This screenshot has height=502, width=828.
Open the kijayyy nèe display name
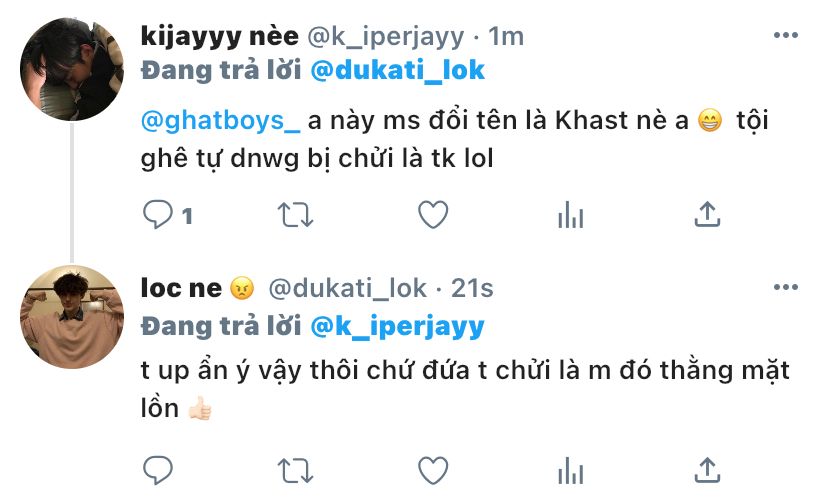tap(220, 36)
